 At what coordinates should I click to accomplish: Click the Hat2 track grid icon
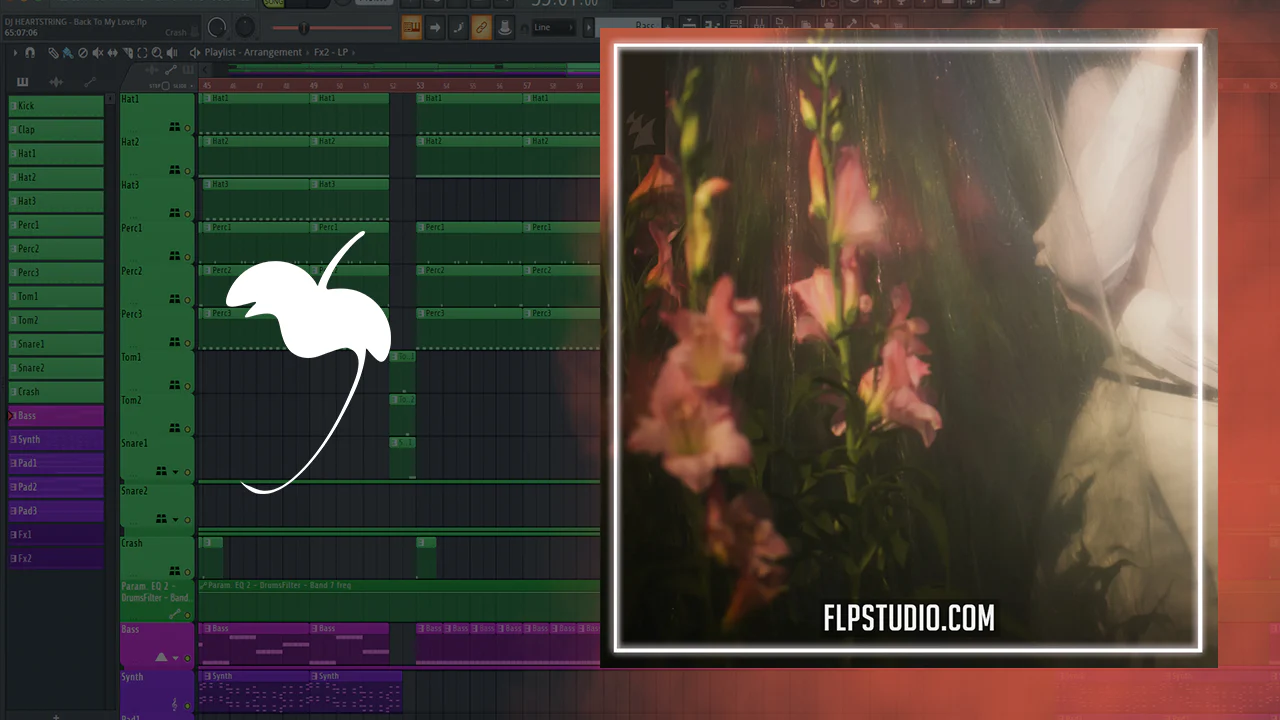pos(175,171)
